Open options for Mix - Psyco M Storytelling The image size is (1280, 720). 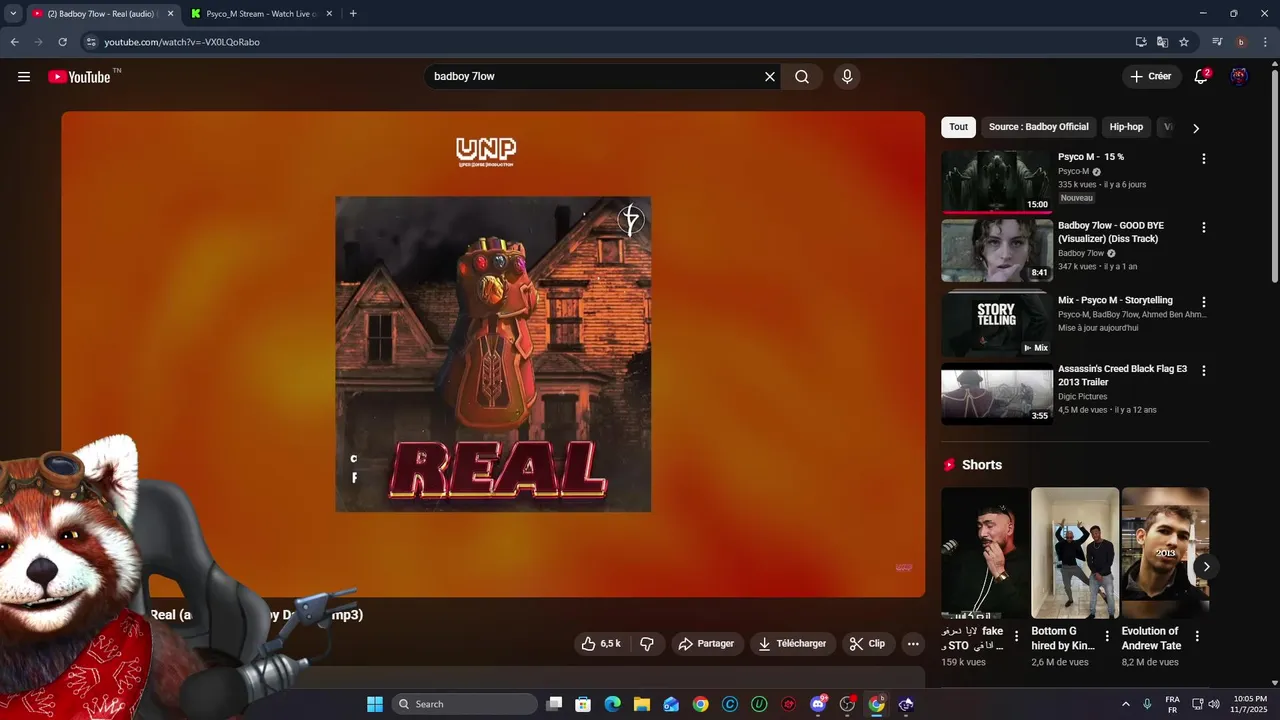point(1203,302)
